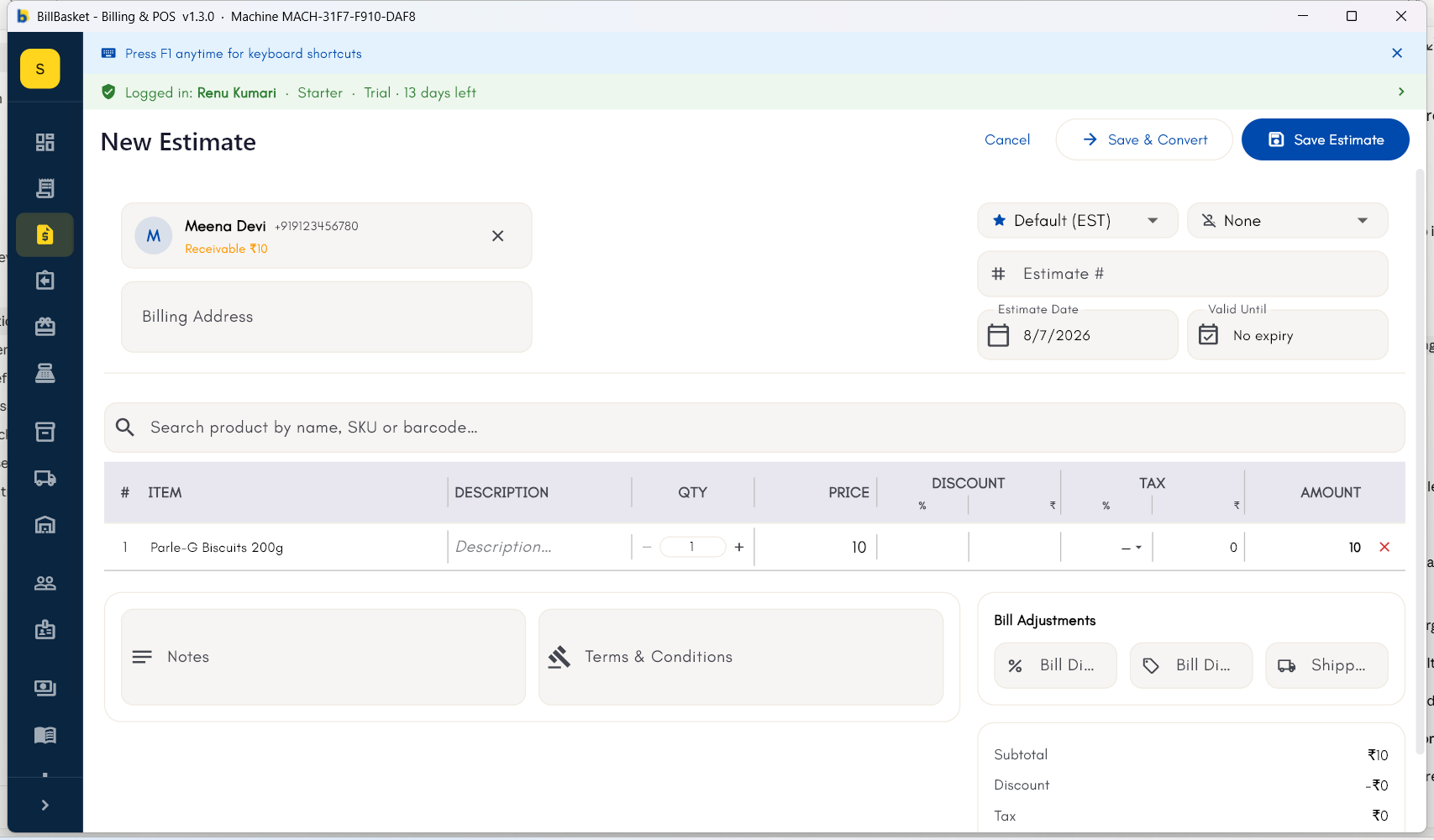Click the discount rupee cell in Parle-G row
The image size is (1434, 840).
(1015, 548)
